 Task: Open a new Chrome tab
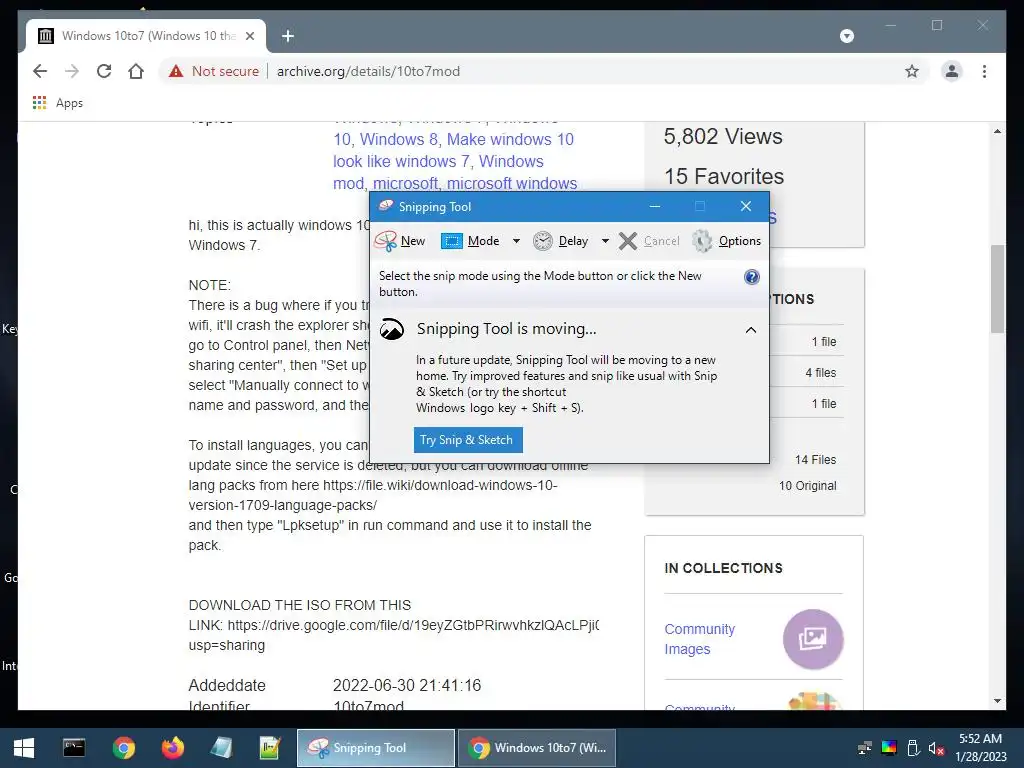pyautogui.click(x=288, y=36)
